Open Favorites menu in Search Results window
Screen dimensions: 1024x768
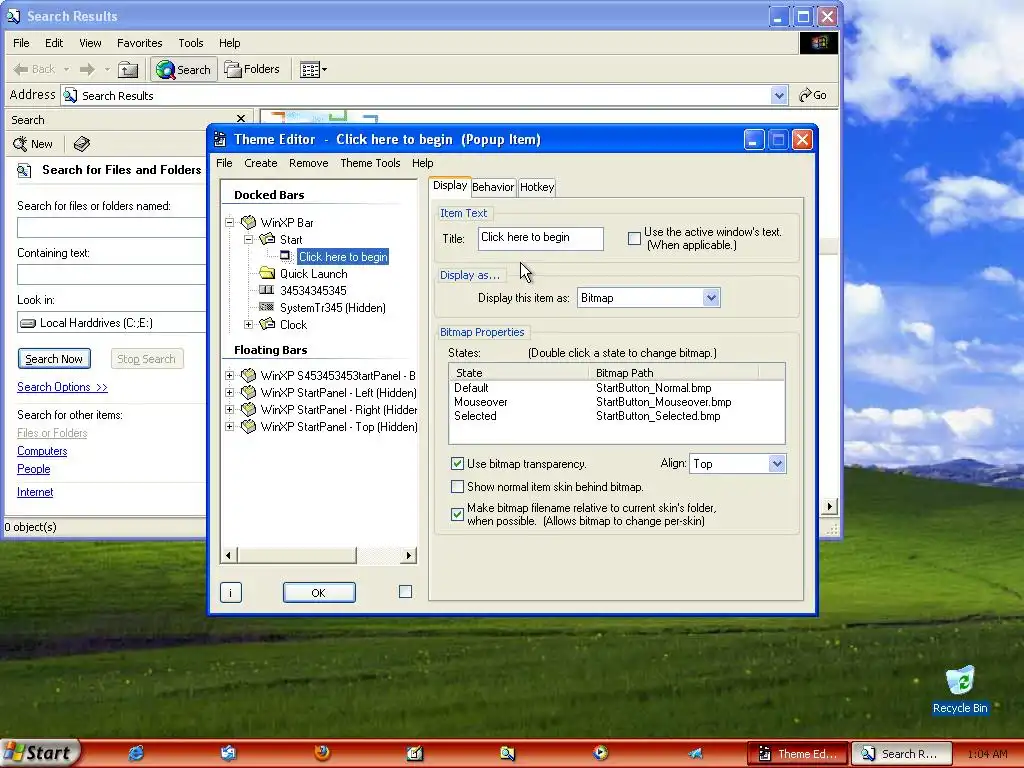tap(139, 43)
